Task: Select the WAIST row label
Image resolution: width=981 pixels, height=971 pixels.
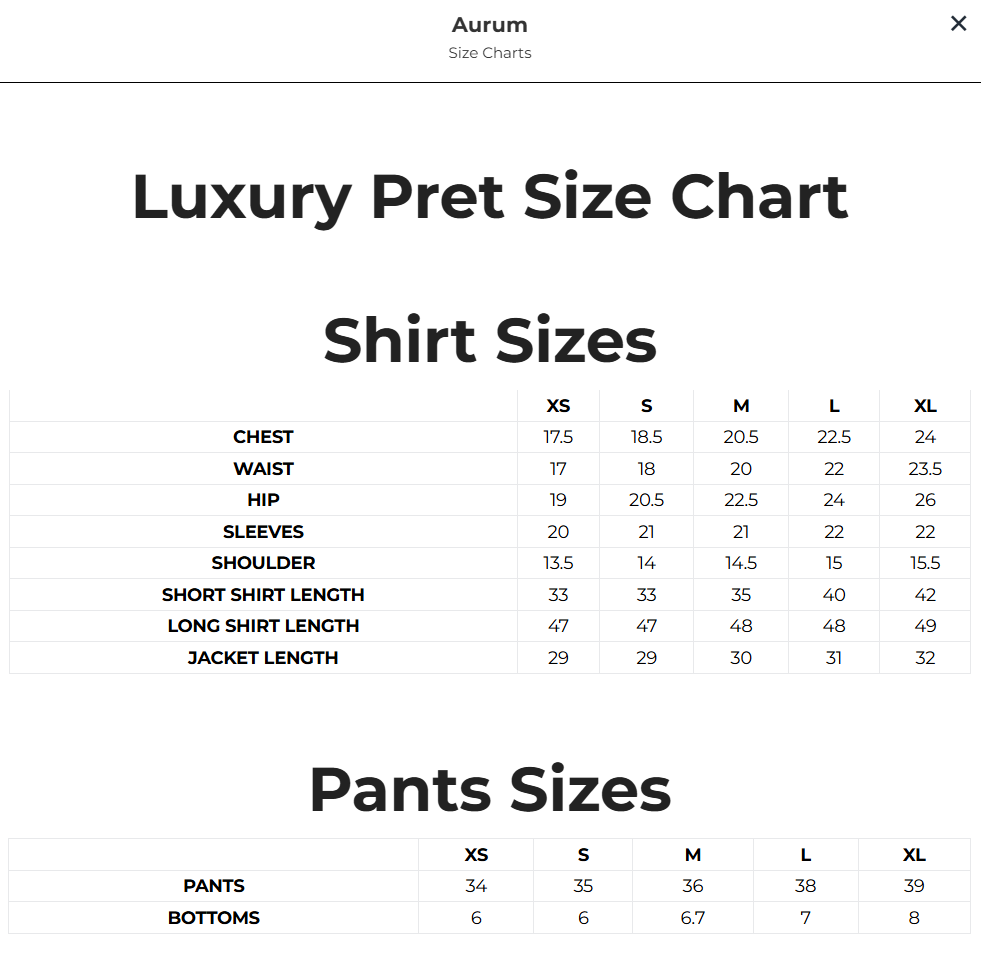Action: click(x=263, y=469)
